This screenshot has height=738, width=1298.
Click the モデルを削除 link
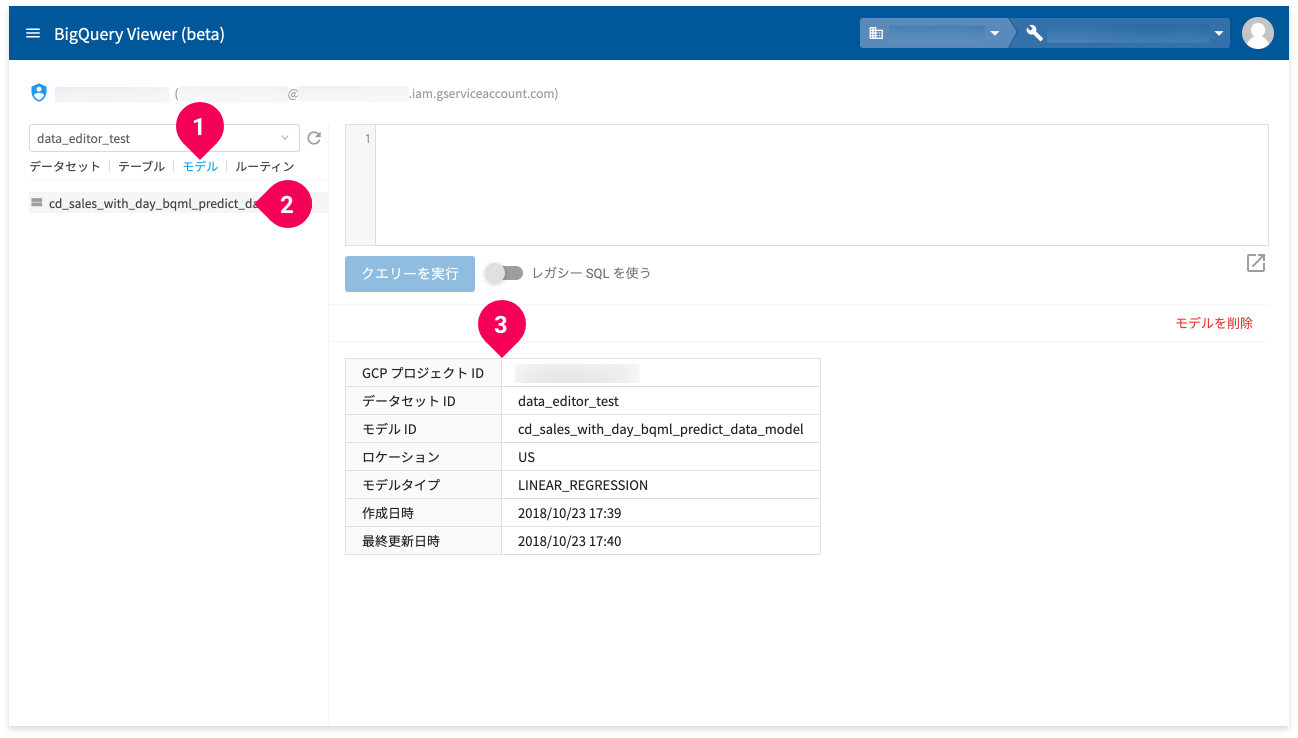coord(1214,323)
